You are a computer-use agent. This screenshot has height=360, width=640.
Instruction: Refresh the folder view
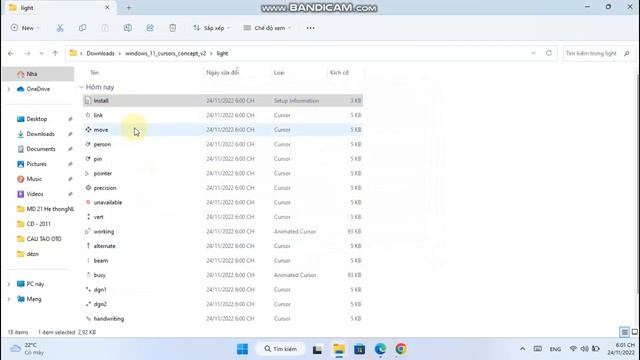tap(549, 53)
